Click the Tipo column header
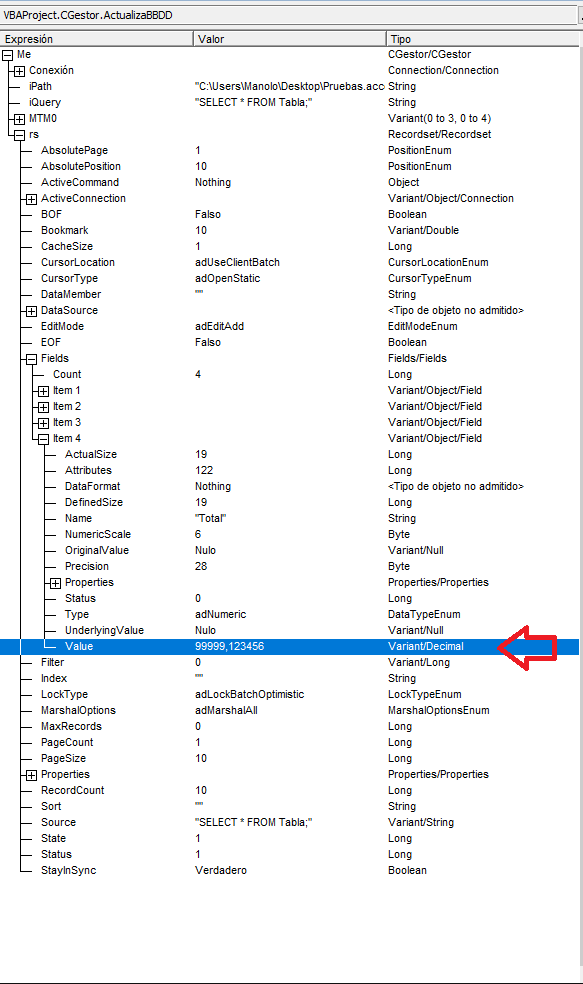583x984 pixels. (x=482, y=39)
